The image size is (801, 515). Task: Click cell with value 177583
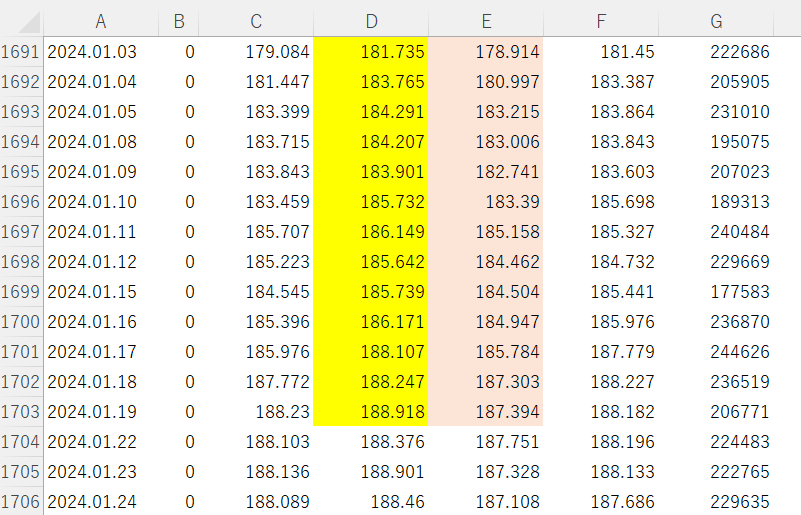tap(716, 292)
